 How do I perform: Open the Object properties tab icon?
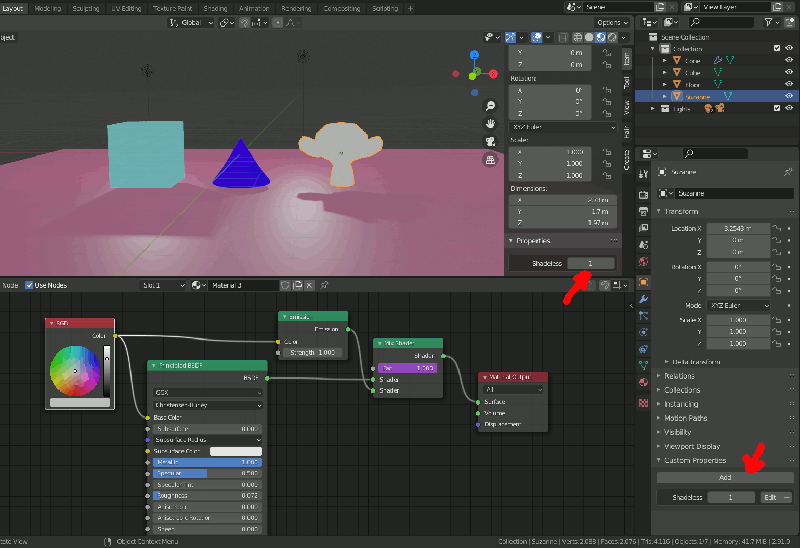(643, 282)
